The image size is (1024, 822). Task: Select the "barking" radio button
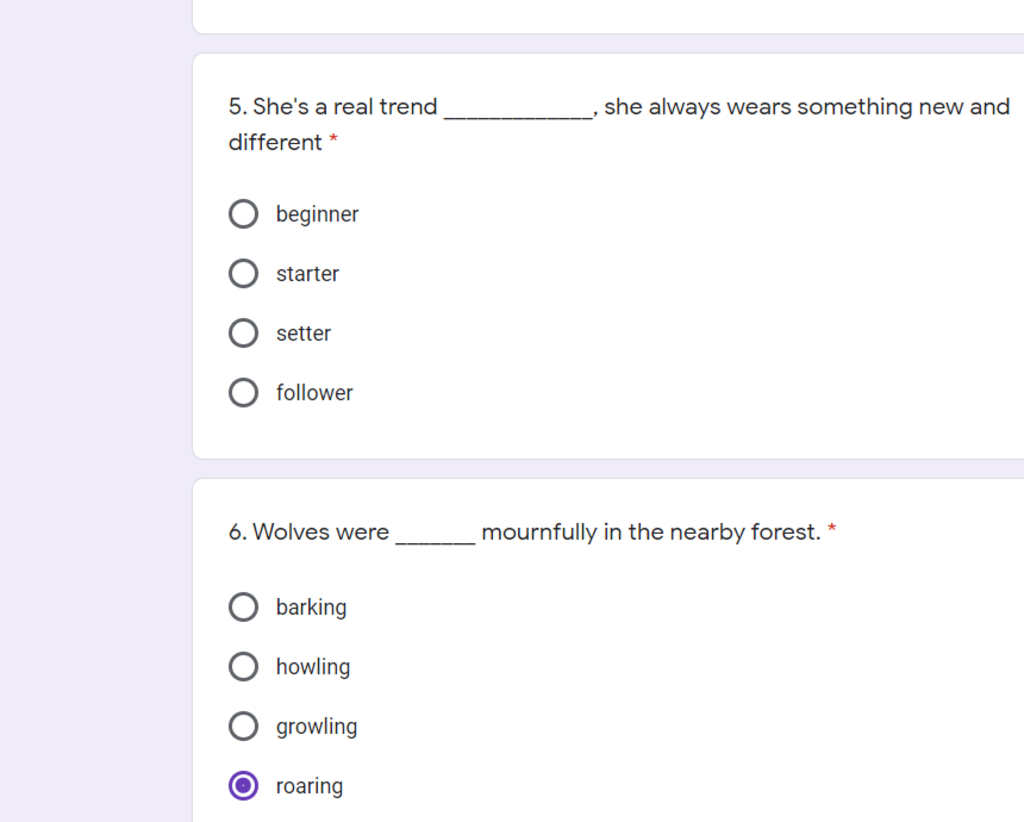244,607
